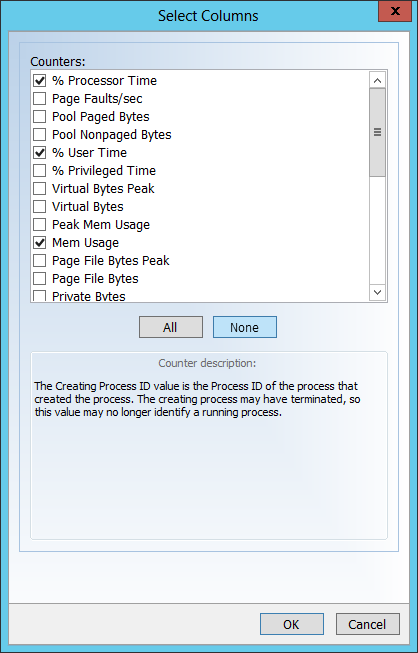Screen dimensions: 418x653
Task: Check the Virtual Bytes Peak option
Action: point(40,189)
